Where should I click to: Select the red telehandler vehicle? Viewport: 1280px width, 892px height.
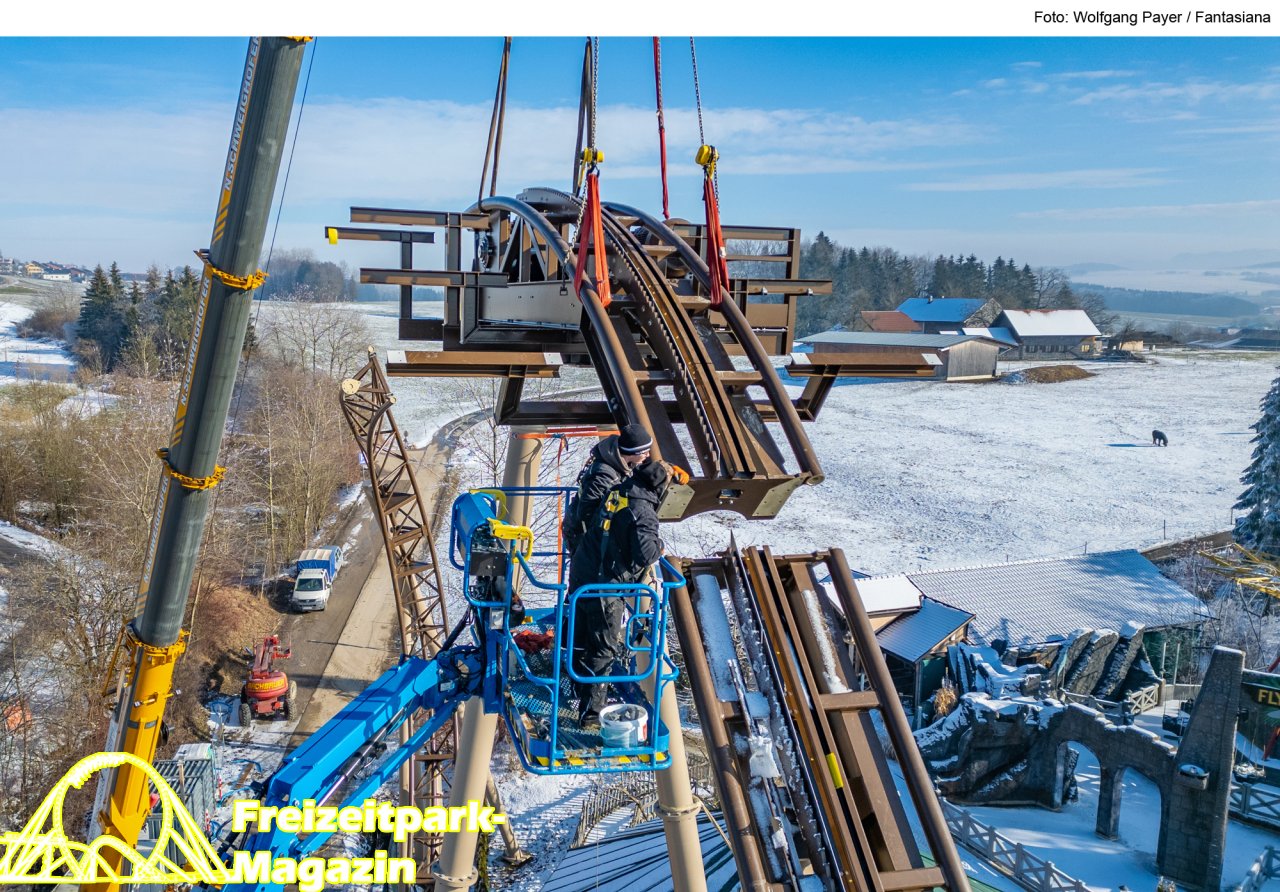pyautogui.click(x=266, y=682)
